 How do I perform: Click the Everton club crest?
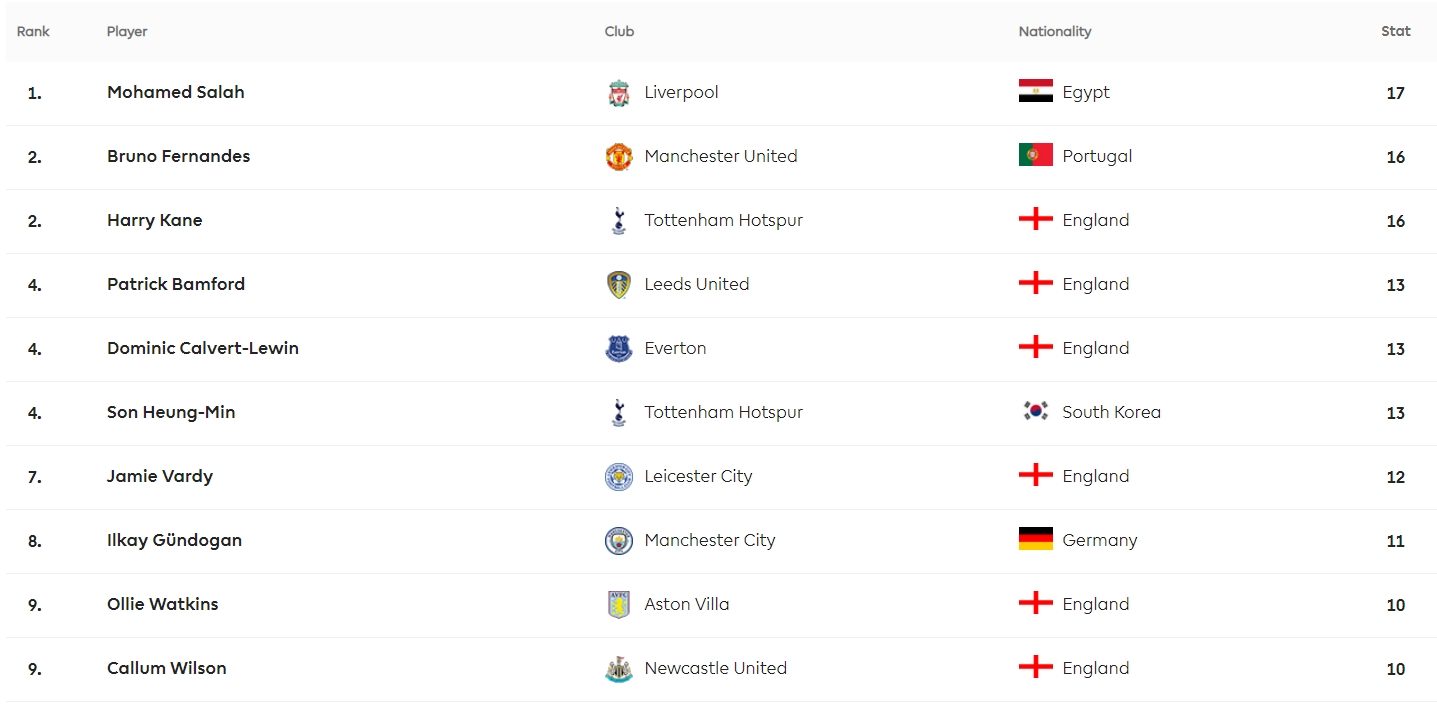(619, 349)
